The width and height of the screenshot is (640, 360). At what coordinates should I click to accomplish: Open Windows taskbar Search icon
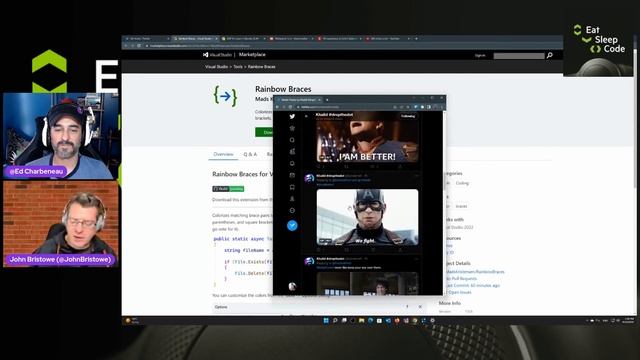tap(335, 320)
